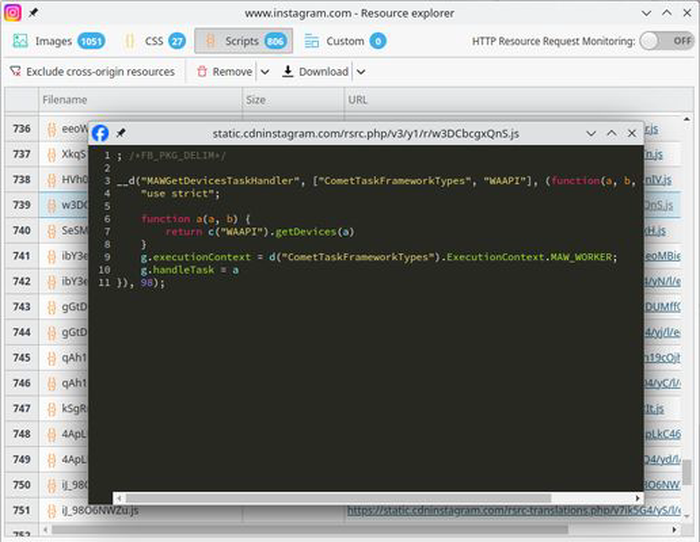
Task: Click the trash icon for Remove
Action: point(202,72)
